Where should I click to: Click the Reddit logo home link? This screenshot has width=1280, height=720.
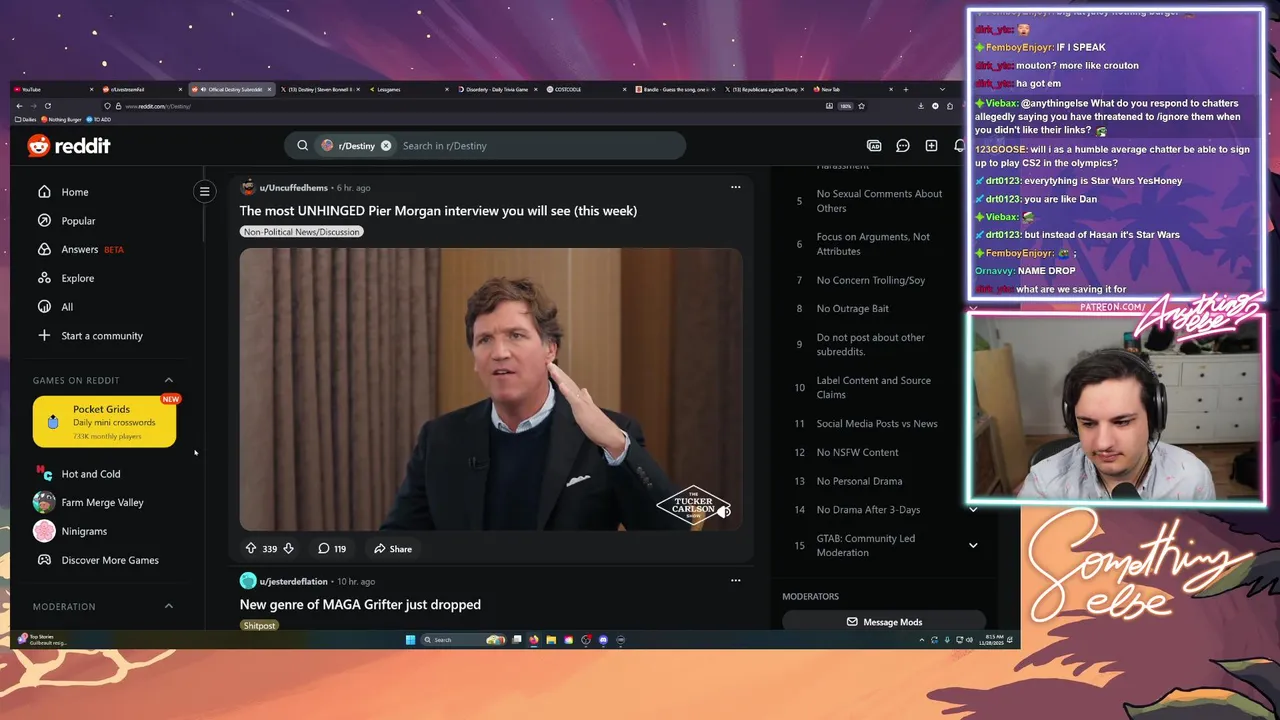[68, 146]
